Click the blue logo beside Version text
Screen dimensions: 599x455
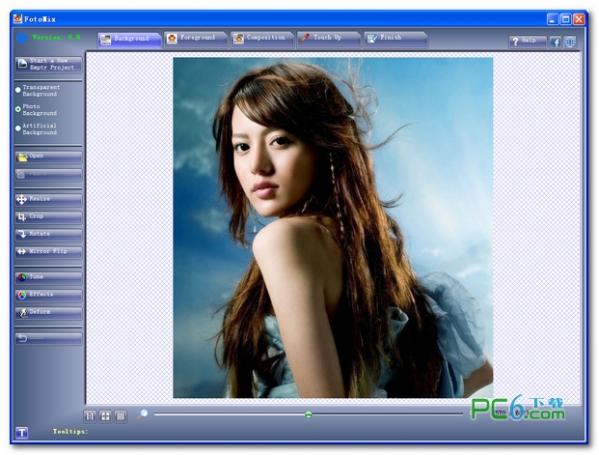coord(22,38)
